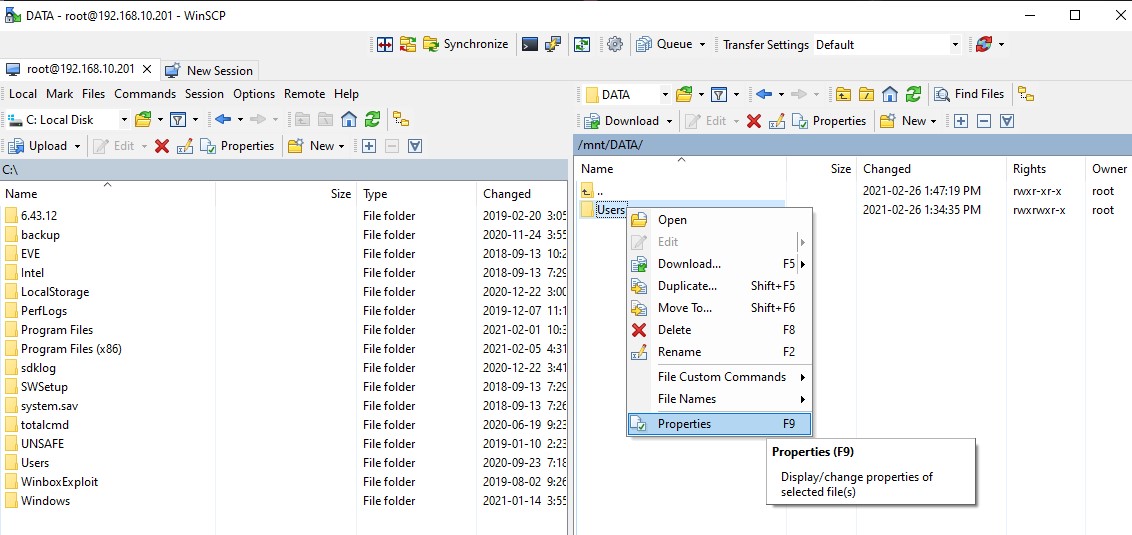The width and height of the screenshot is (1132, 535).
Task: Open the terminal console icon
Action: pyautogui.click(x=530, y=44)
